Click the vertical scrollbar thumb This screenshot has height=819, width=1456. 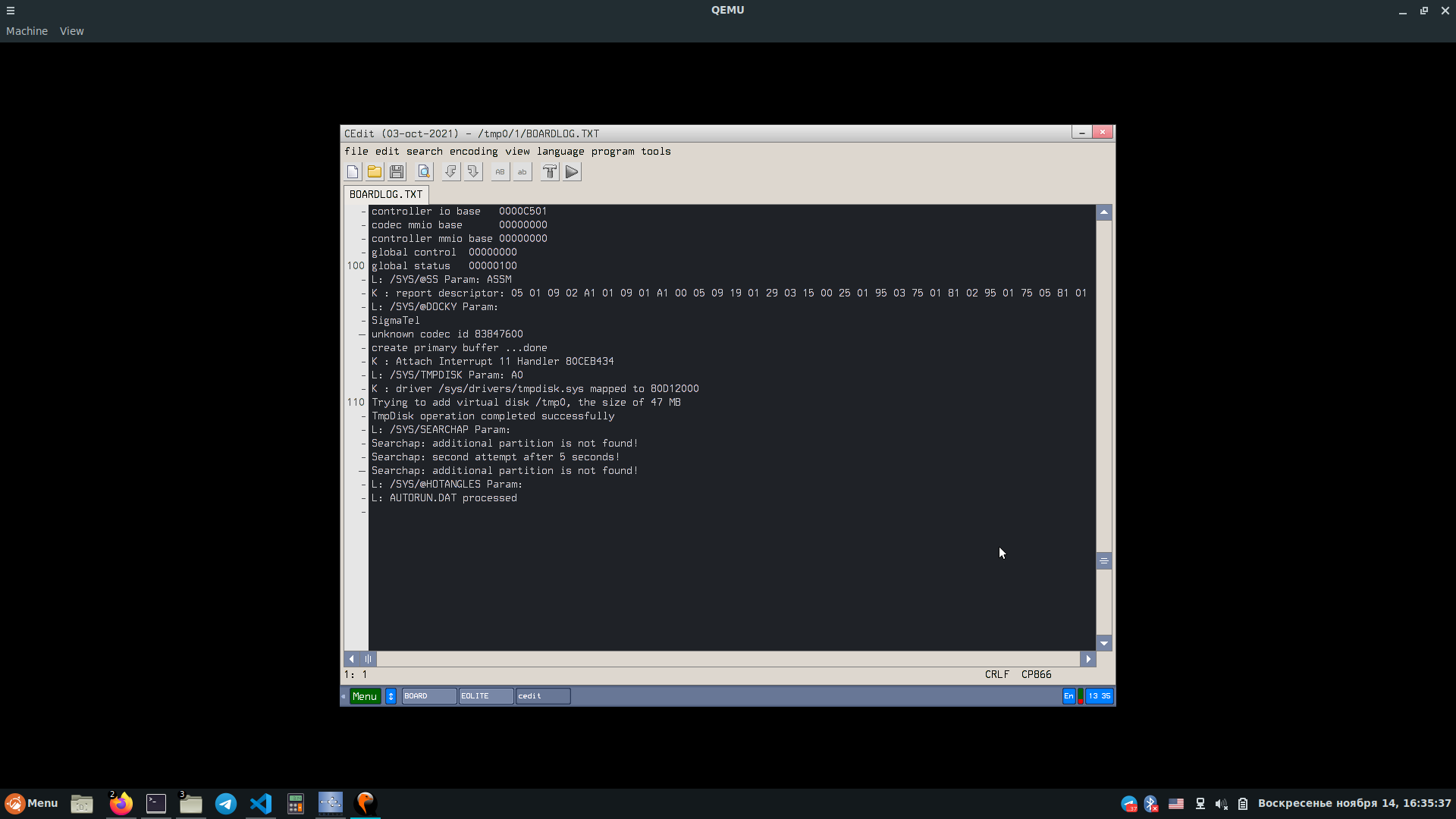pyautogui.click(x=1104, y=561)
